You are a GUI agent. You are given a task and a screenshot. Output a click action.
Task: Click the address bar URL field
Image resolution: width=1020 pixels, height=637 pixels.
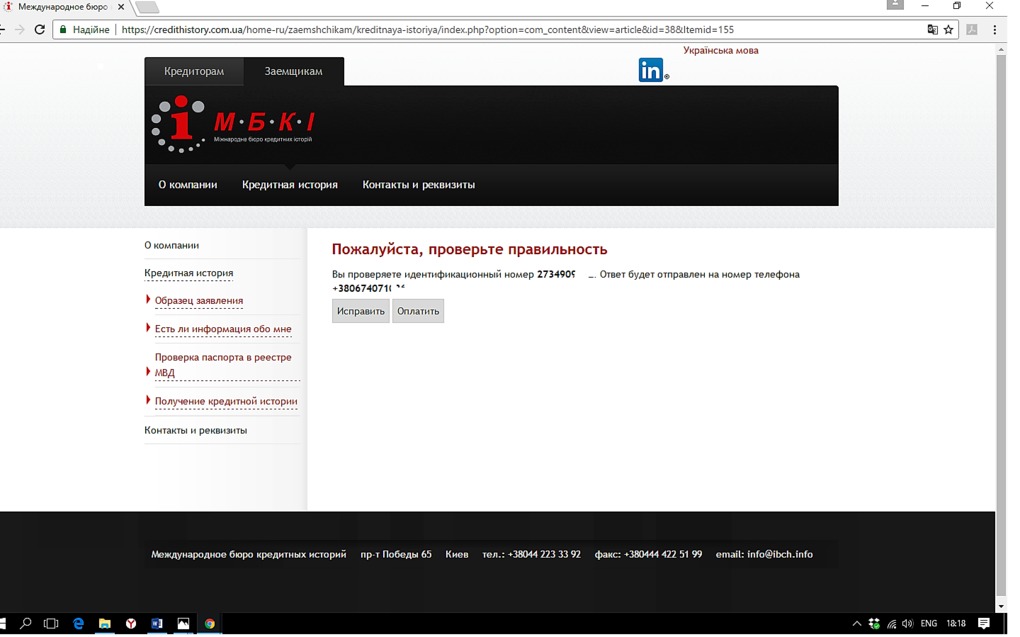tap(500, 30)
